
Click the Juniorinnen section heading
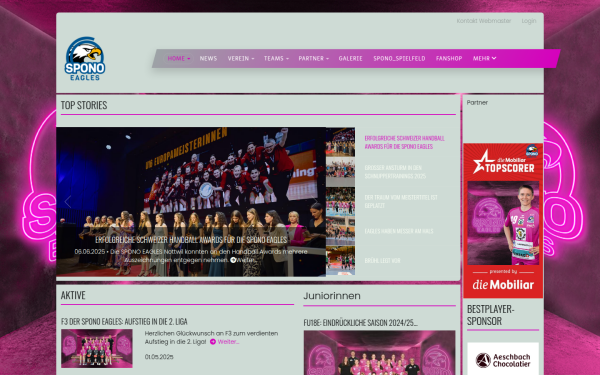coord(332,296)
